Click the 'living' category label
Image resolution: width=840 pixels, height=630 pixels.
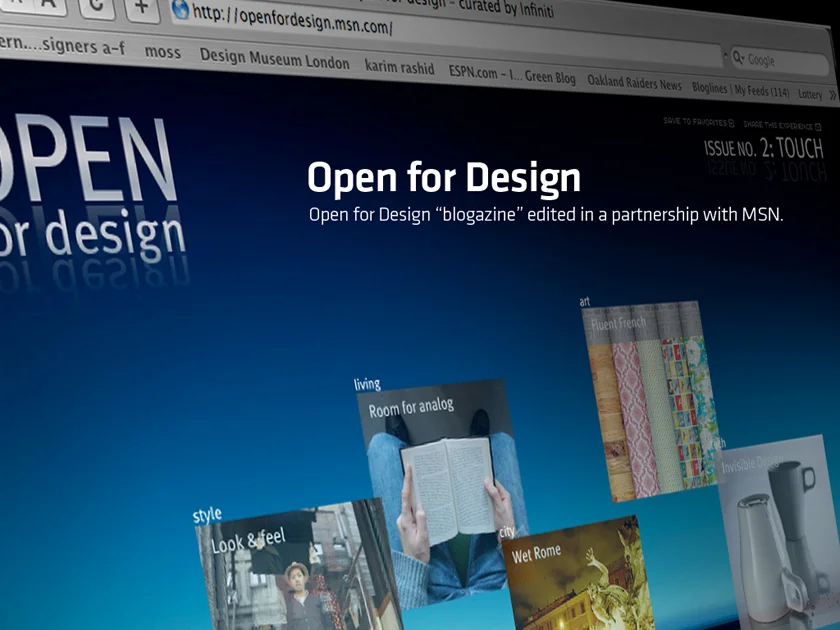pyautogui.click(x=367, y=385)
